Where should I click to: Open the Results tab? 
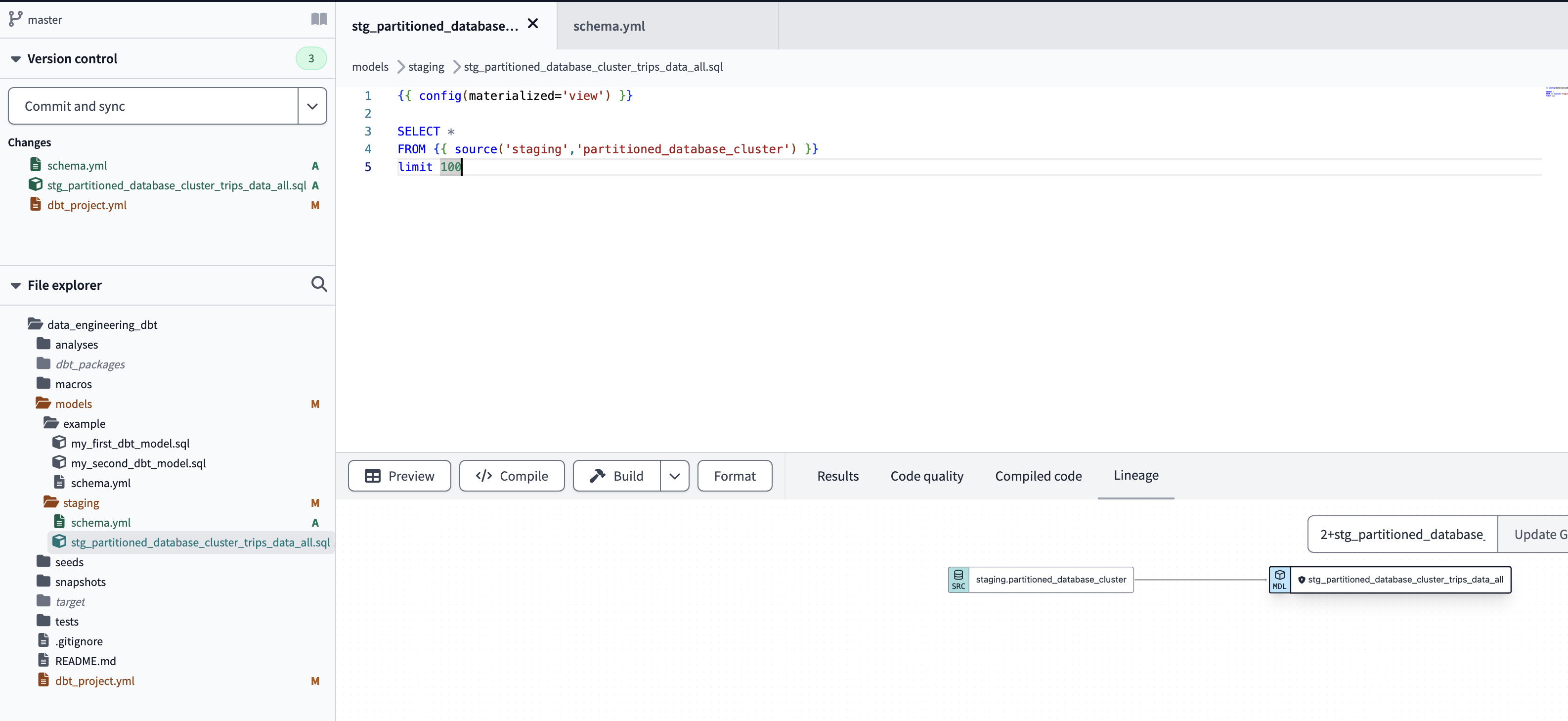pyautogui.click(x=837, y=476)
